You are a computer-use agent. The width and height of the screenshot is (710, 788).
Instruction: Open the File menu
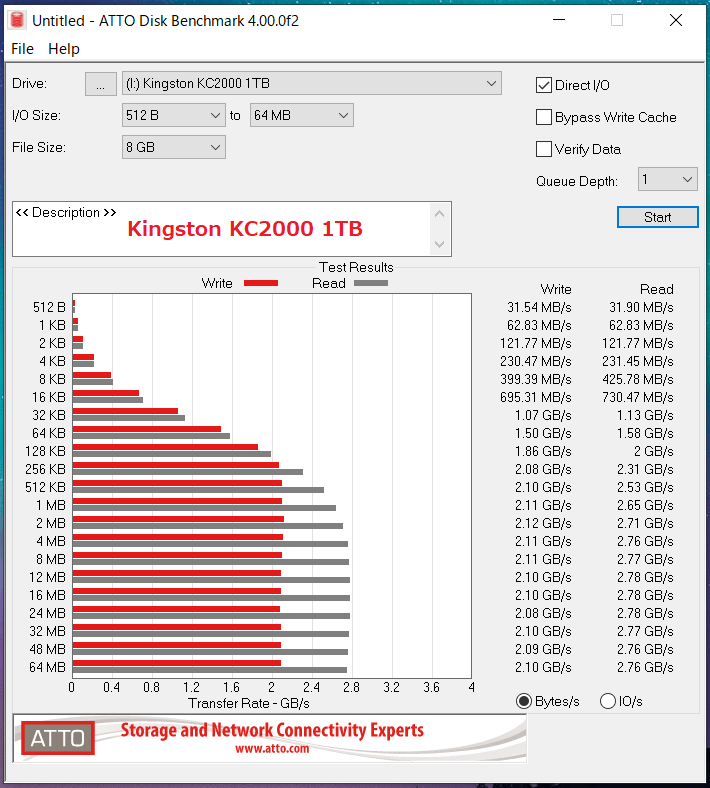click(22, 49)
